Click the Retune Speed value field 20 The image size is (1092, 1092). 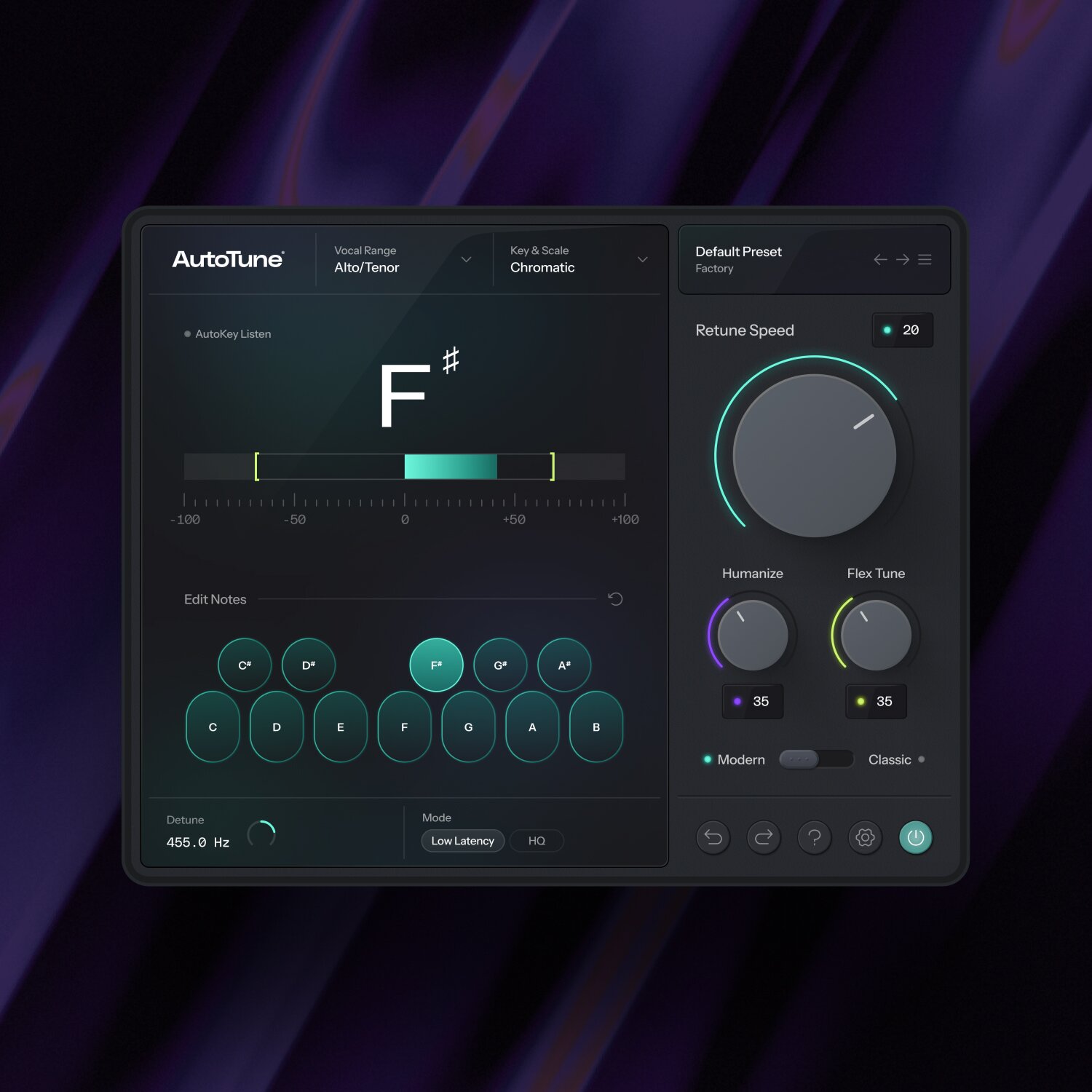pyautogui.click(x=903, y=330)
